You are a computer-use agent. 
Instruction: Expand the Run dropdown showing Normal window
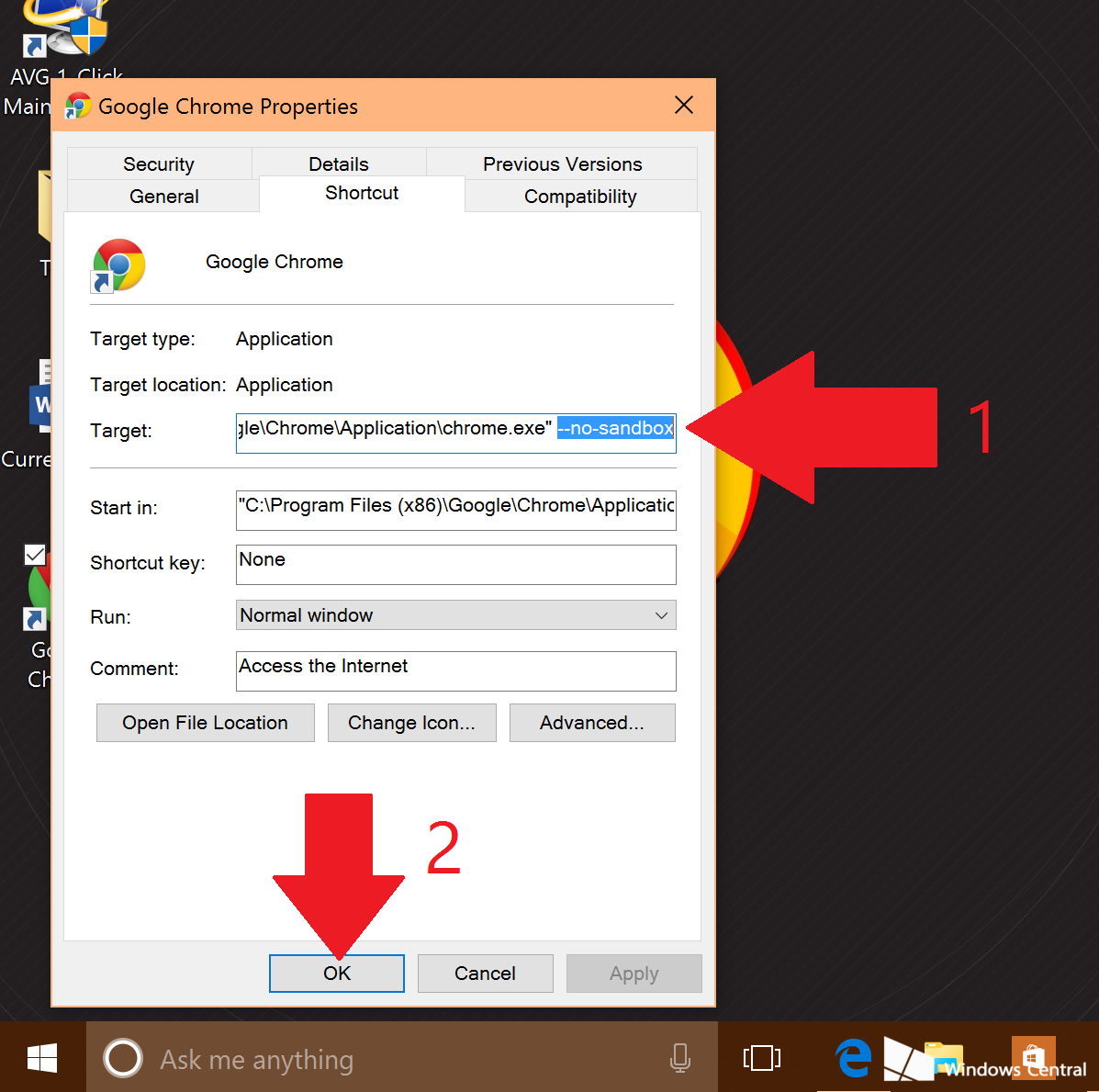click(x=455, y=615)
